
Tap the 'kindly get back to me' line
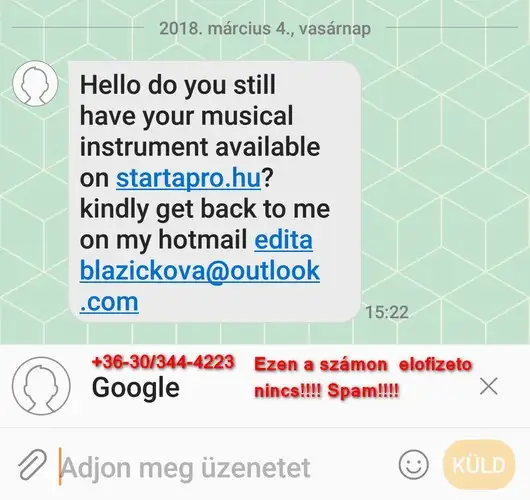(x=205, y=209)
